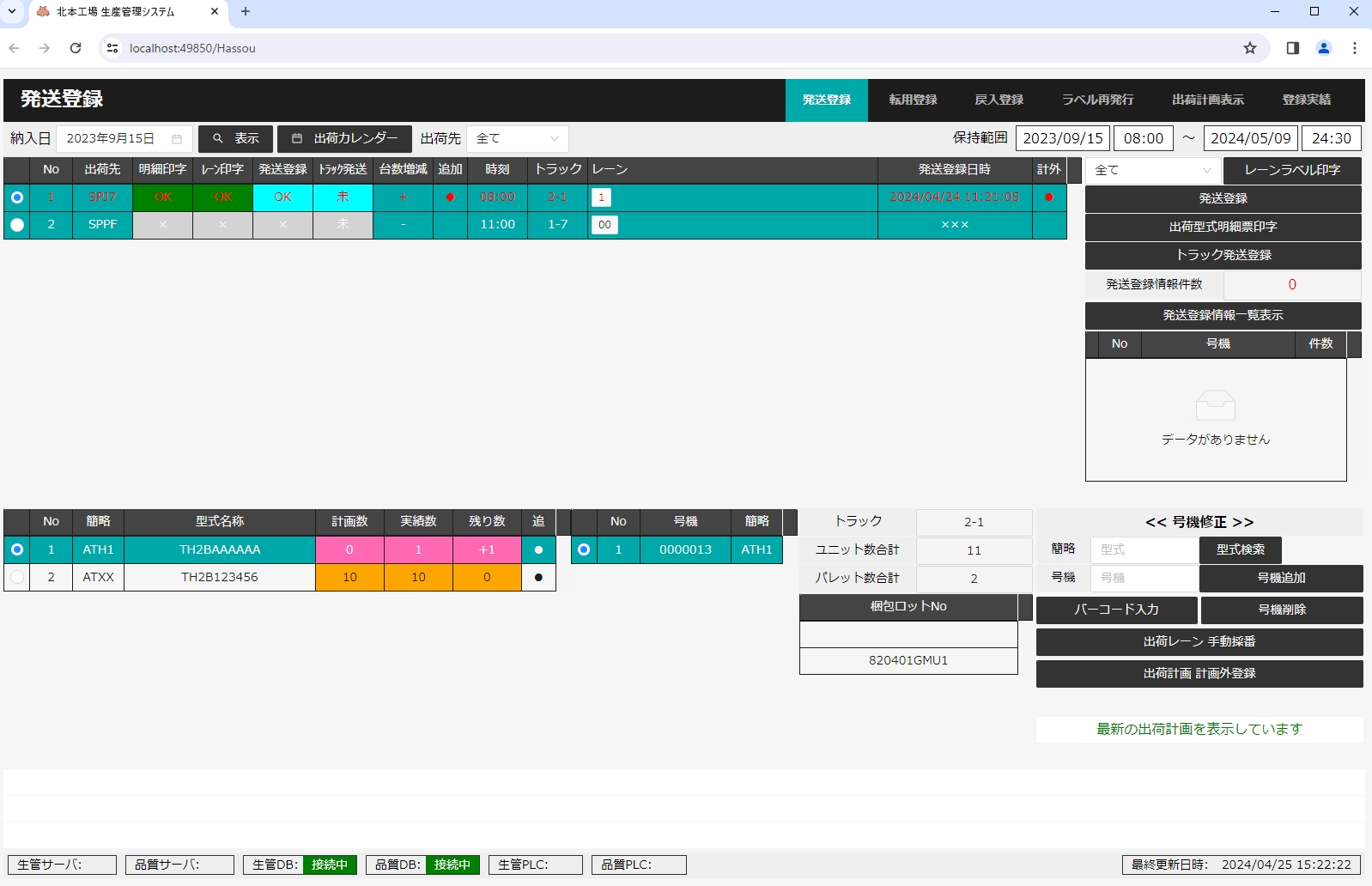Image resolution: width=1372 pixels, height=886 pixels.
Task: Open the browser three-dot menu
Action: click(x=1355, y=48)
